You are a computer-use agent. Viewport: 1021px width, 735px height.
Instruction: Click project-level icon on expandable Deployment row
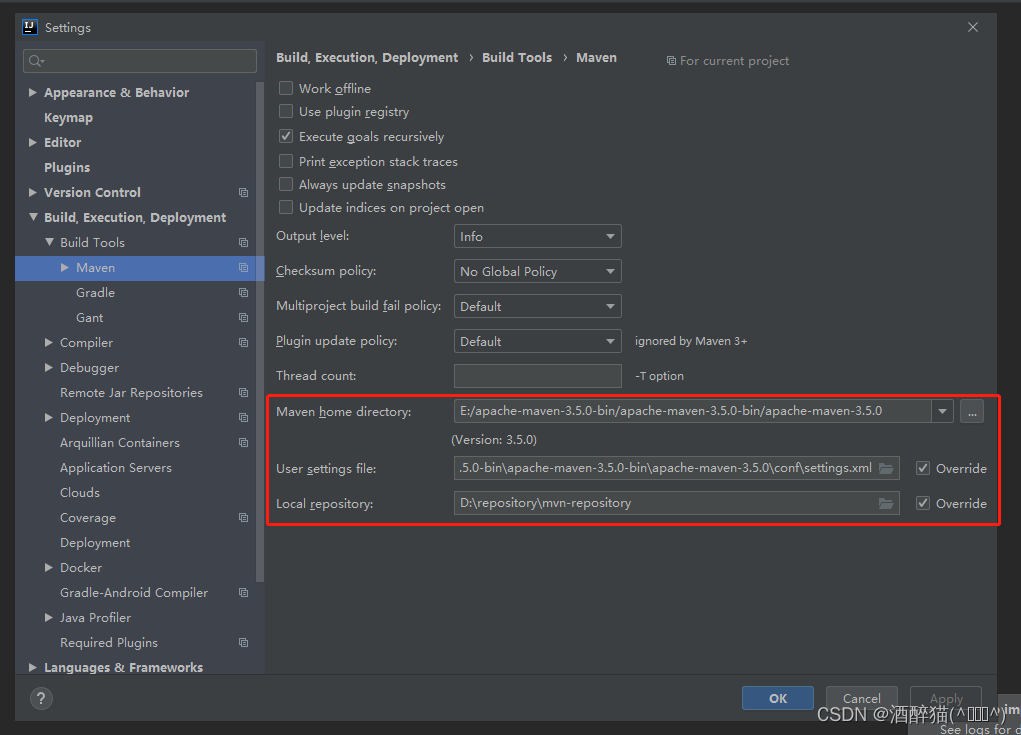pos(244,417)
